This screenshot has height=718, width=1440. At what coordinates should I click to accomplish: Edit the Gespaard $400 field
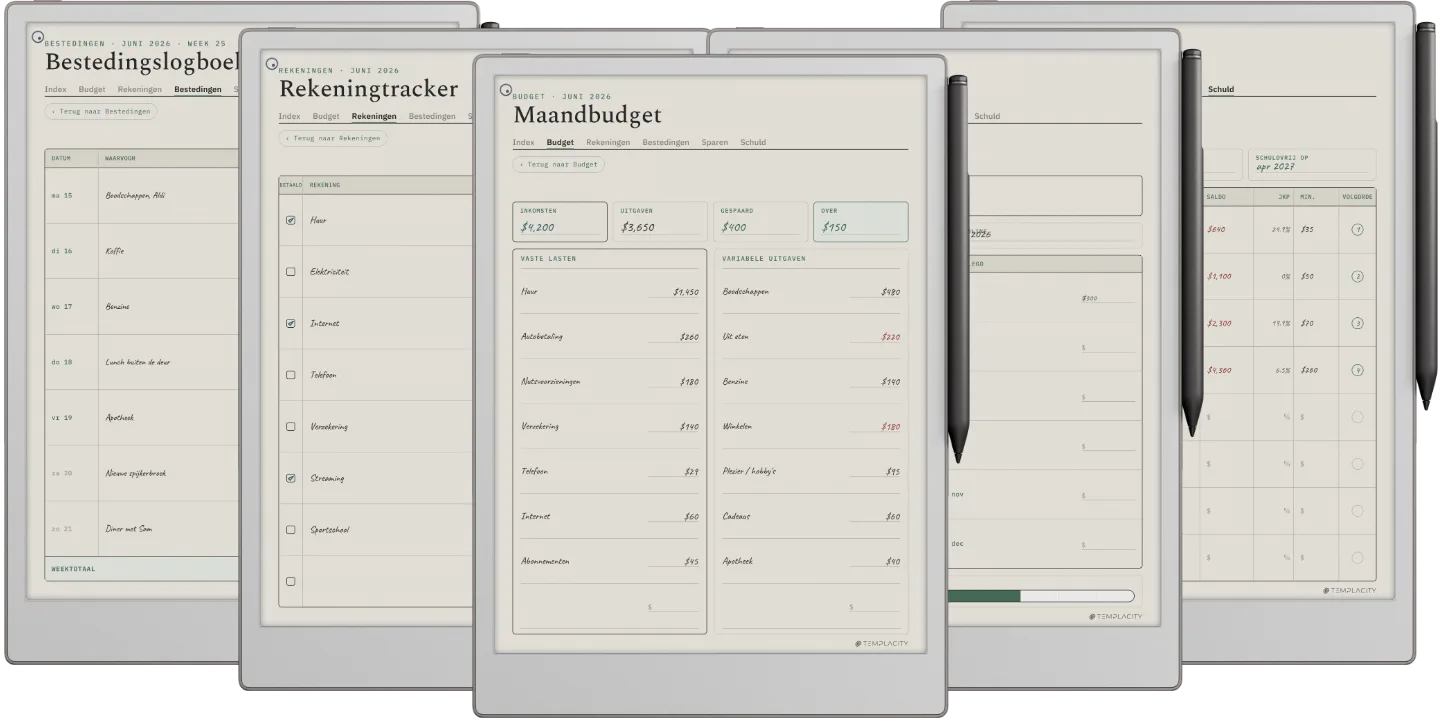point(761,222)
